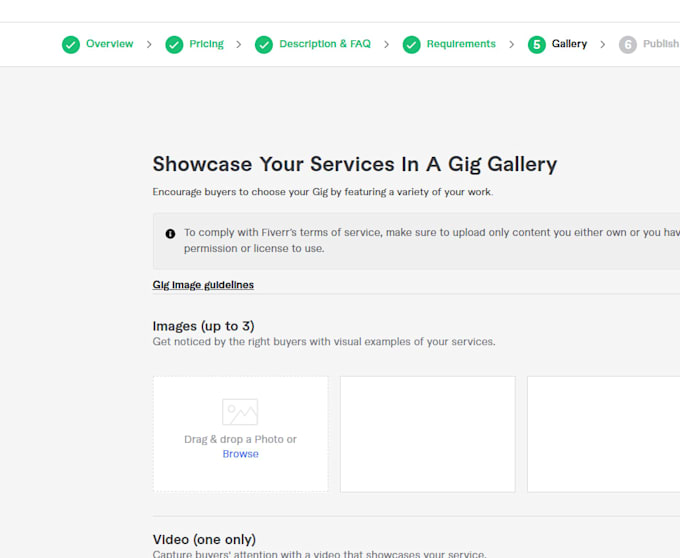Click the green step 5 circle icon
This screenshot has height=558, width=680.
pyautogui.click(x=536, y=44)
